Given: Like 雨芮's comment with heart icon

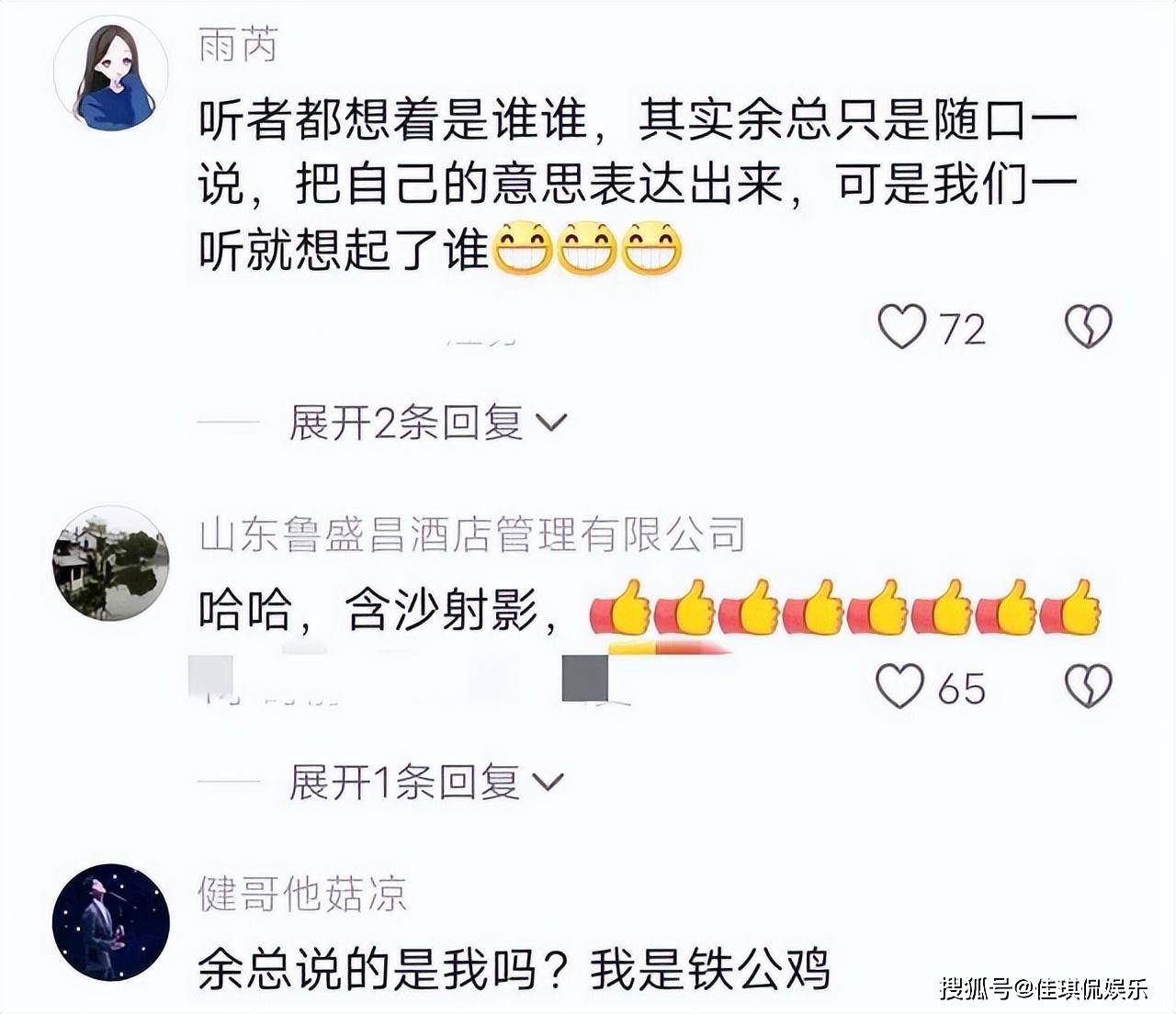Looking at the screenshot, I should pyautogui.click(x=902, y=327).
